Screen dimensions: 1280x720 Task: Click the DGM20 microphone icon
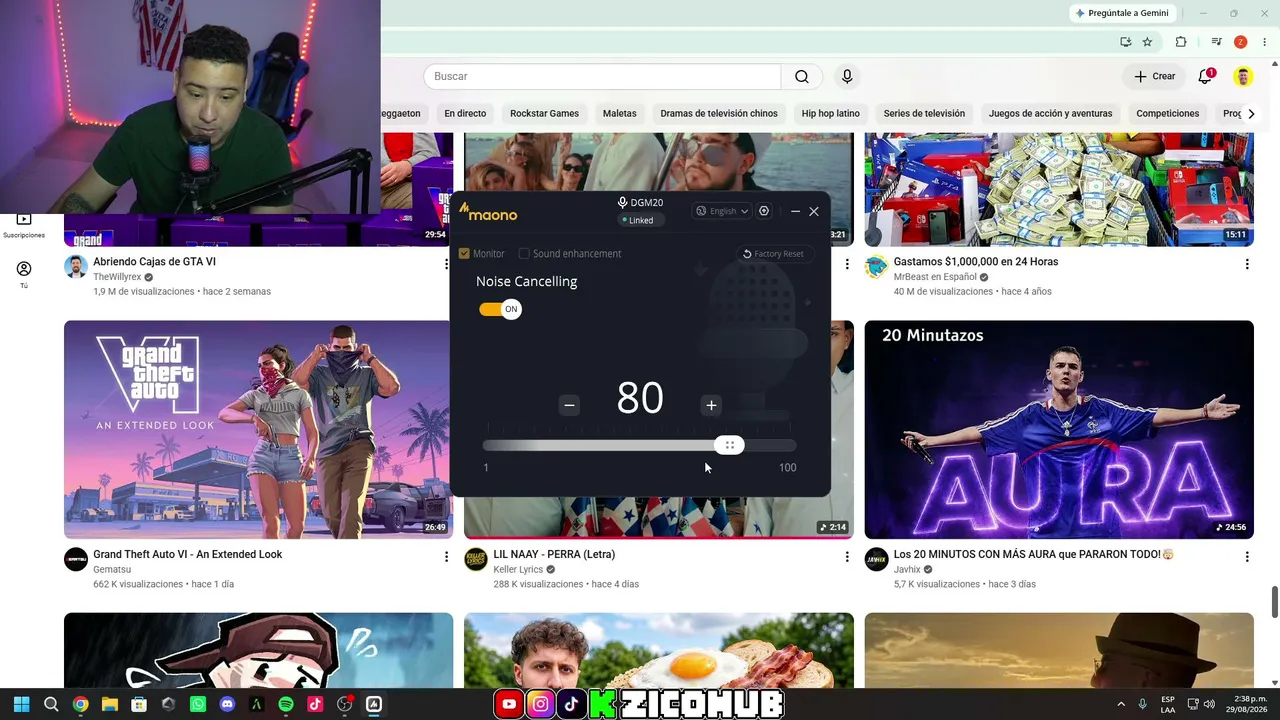point(622,203)
